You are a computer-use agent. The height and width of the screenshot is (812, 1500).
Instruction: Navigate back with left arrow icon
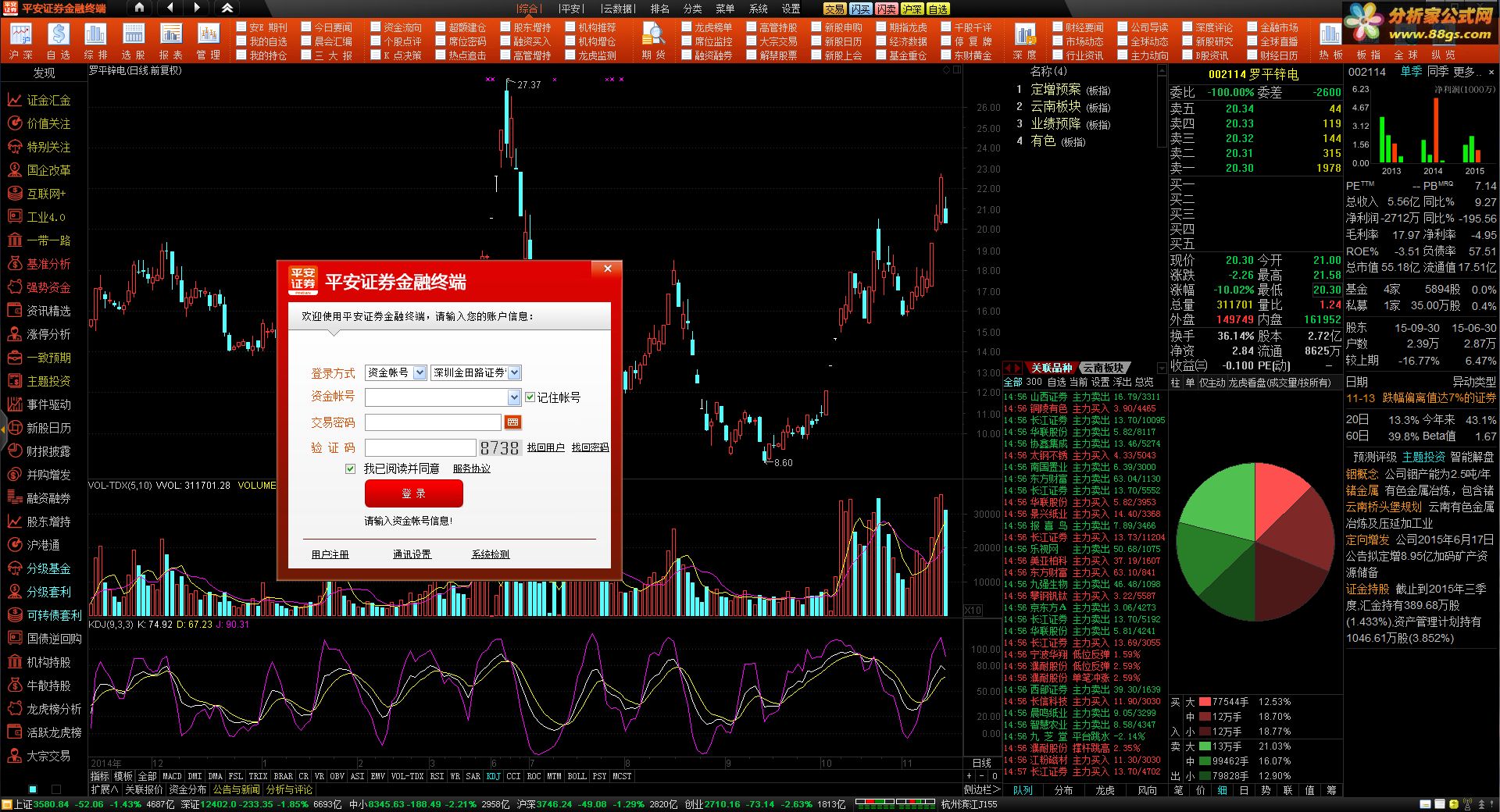point(170,8)
